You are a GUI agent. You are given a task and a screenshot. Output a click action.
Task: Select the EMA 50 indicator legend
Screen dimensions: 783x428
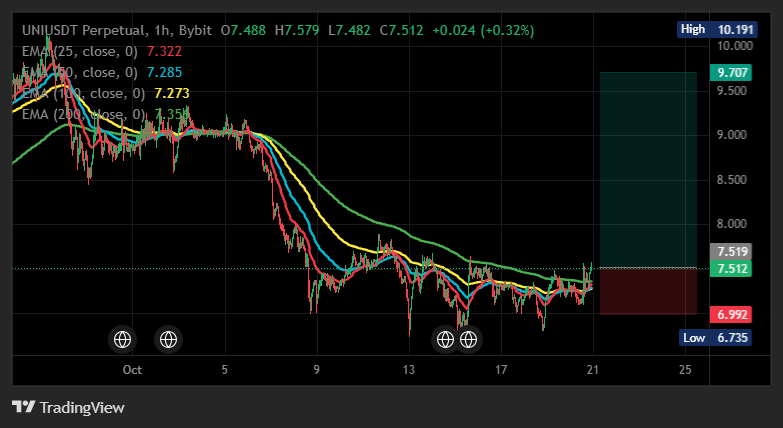point(102,72)
